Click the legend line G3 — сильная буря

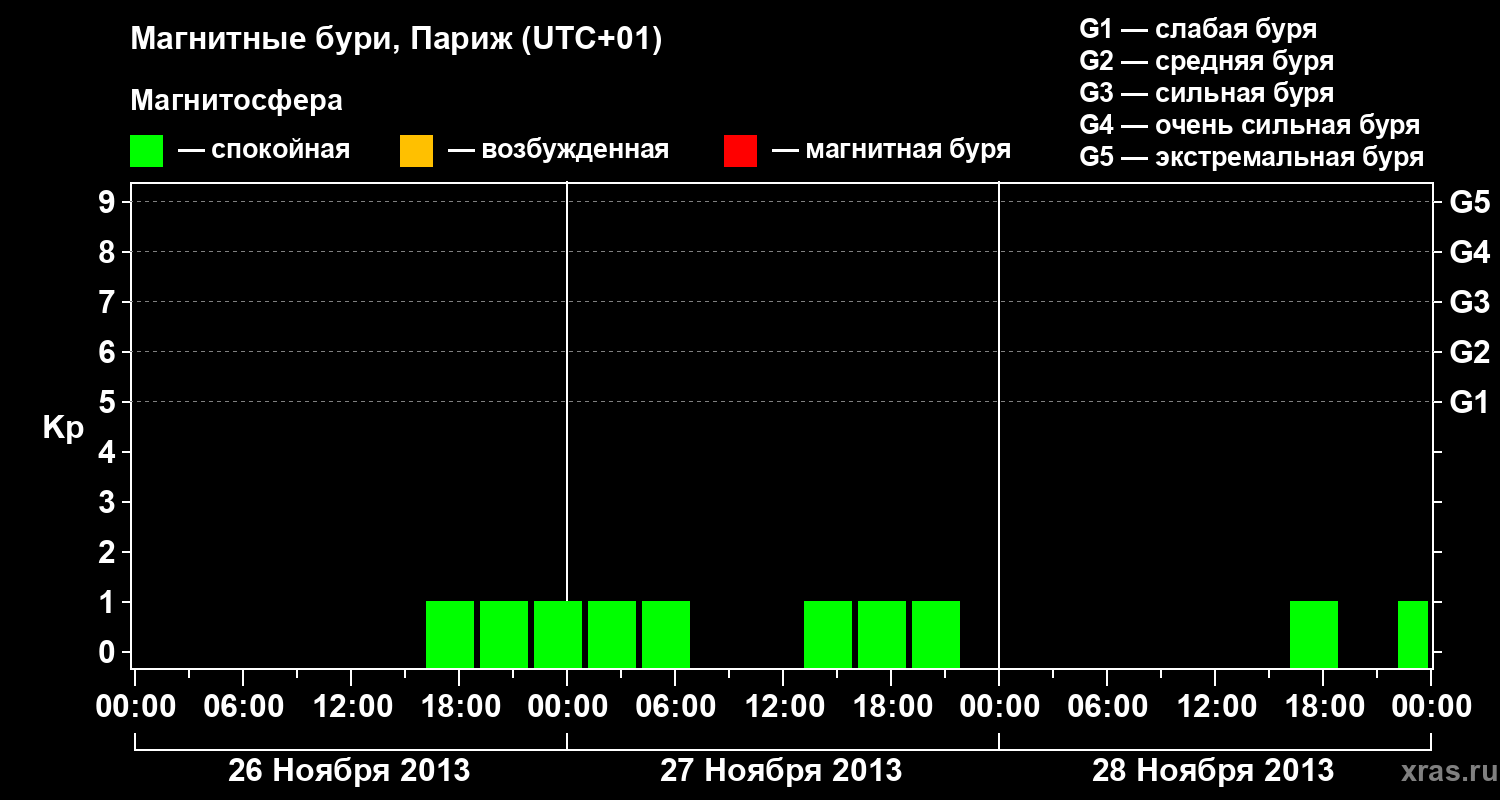click(1207, 93)
